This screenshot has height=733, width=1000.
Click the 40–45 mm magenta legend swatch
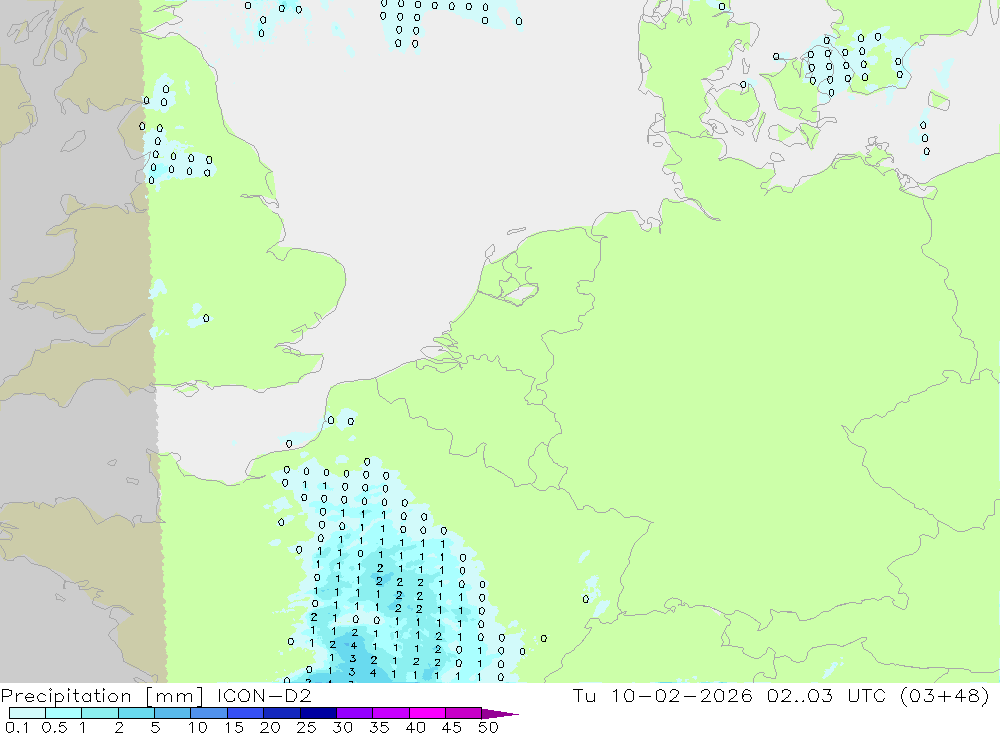(x=427, y=713)
